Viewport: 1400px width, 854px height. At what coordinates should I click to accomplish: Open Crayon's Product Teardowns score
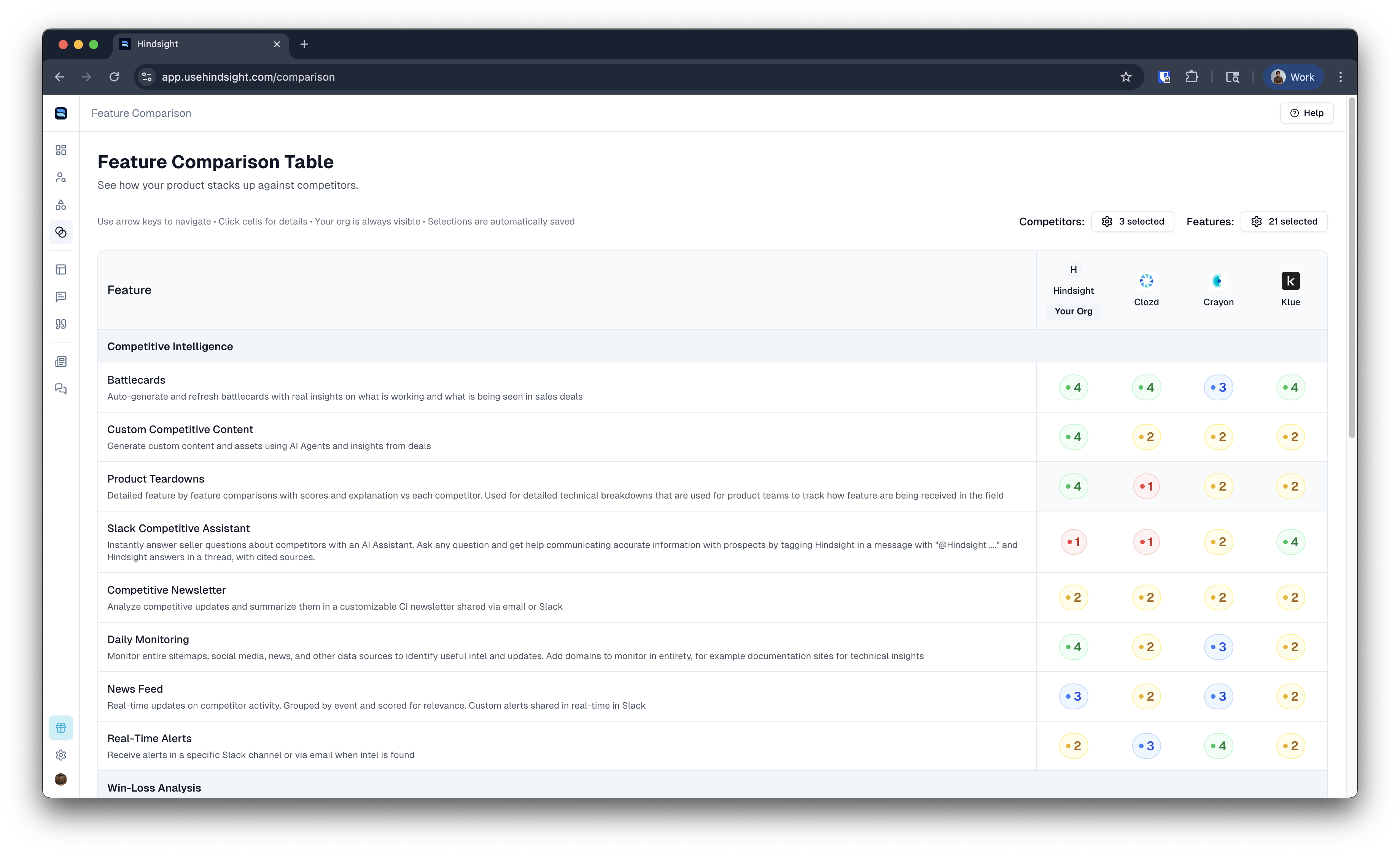1218,486
